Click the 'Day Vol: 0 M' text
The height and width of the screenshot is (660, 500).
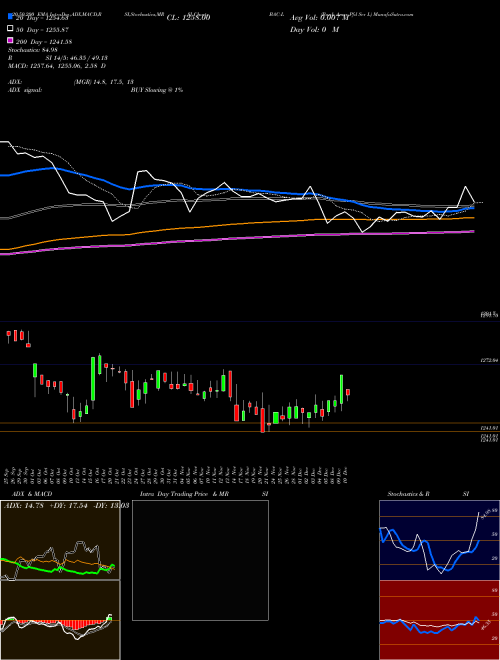pyautogui.click(x=314, y=29)
